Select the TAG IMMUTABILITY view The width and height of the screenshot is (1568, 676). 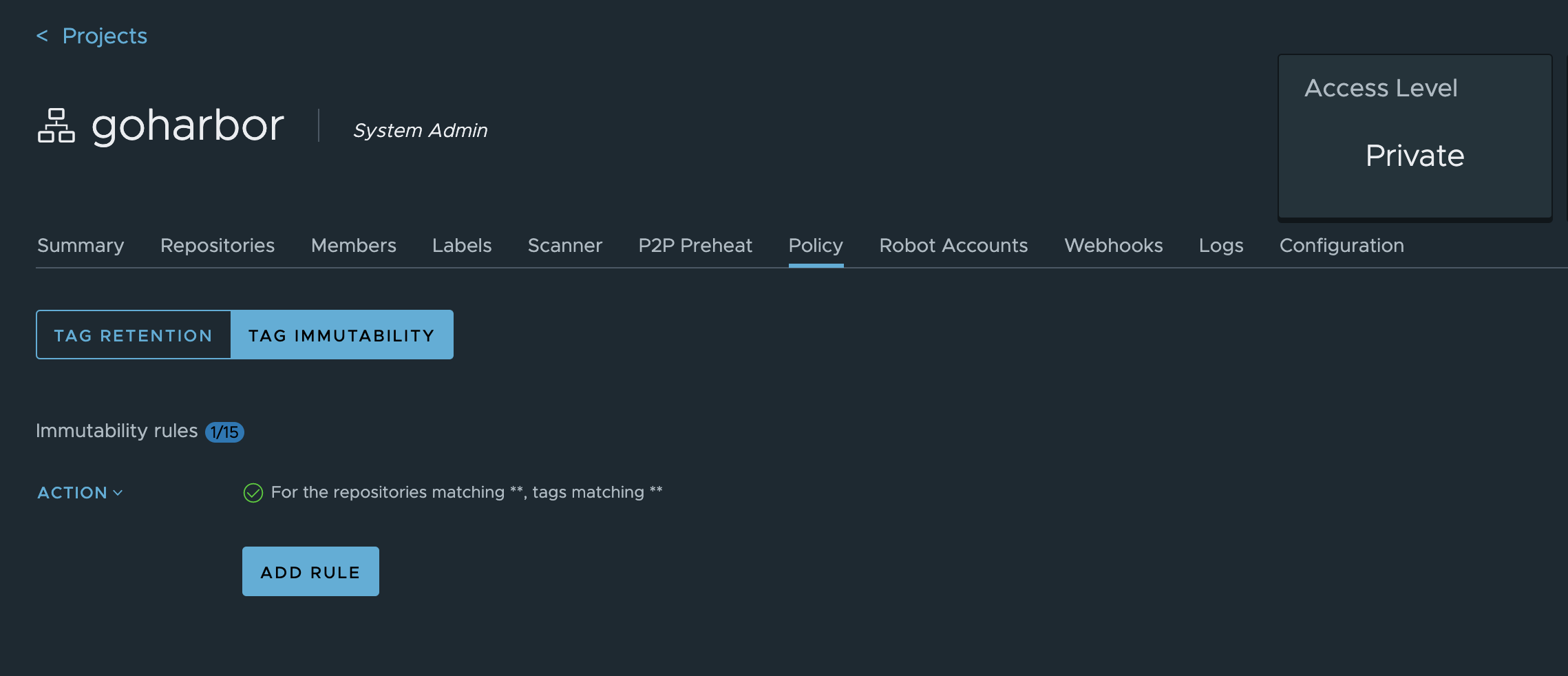point(342,335)
